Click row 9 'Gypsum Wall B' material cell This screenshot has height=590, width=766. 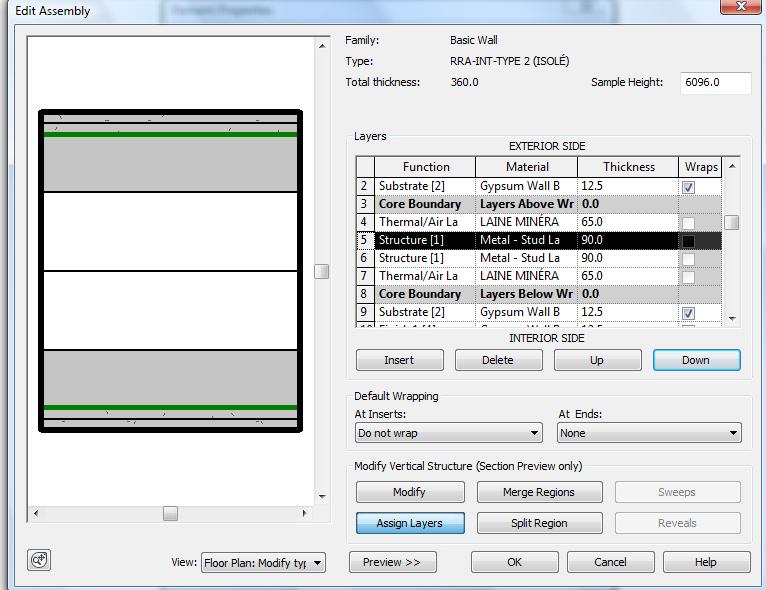(527, 312)
